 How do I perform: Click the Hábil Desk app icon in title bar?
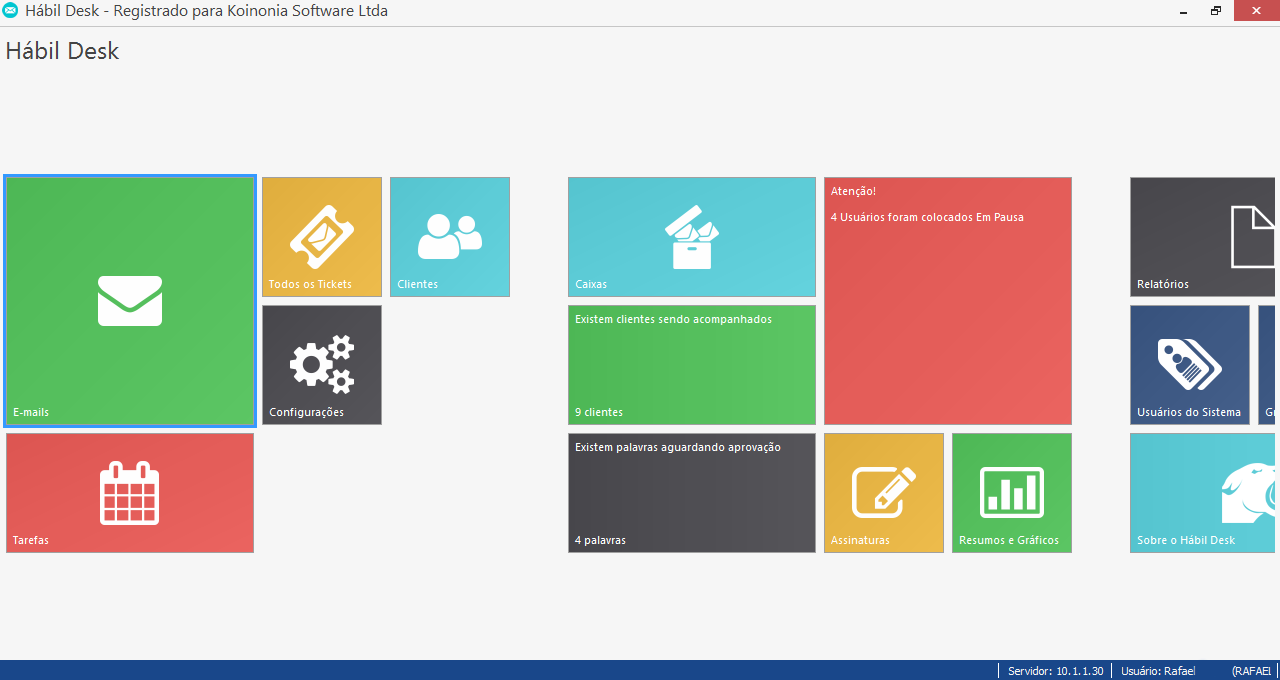pyautogui.click(x=11, y=11)
